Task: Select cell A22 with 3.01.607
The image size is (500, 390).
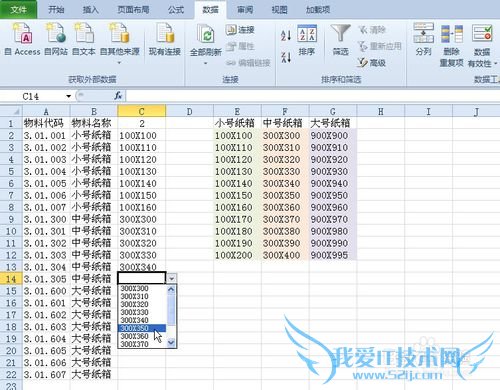Action: pos(46,375)
